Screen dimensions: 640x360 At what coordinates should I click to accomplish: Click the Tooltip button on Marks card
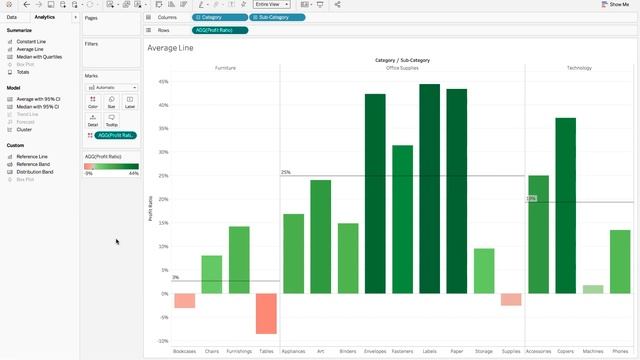click(111, 120)
